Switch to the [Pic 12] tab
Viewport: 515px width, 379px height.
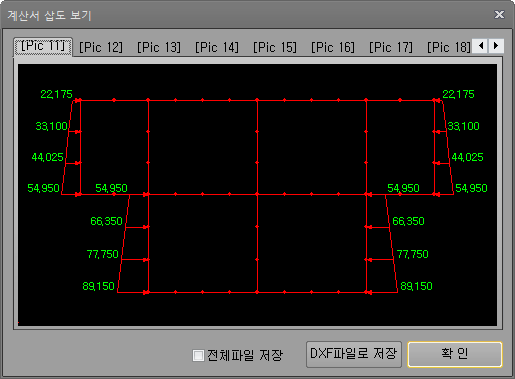pyautogui.click(x=101, y=47)
